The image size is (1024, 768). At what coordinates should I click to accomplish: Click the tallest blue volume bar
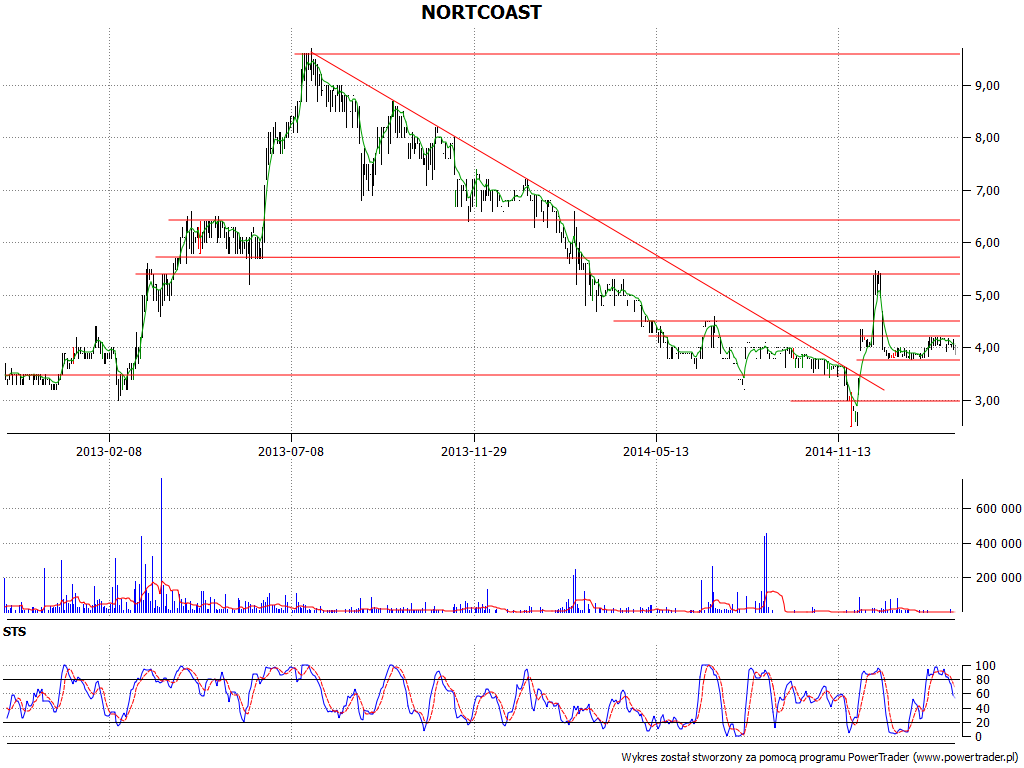pos(161,545)
